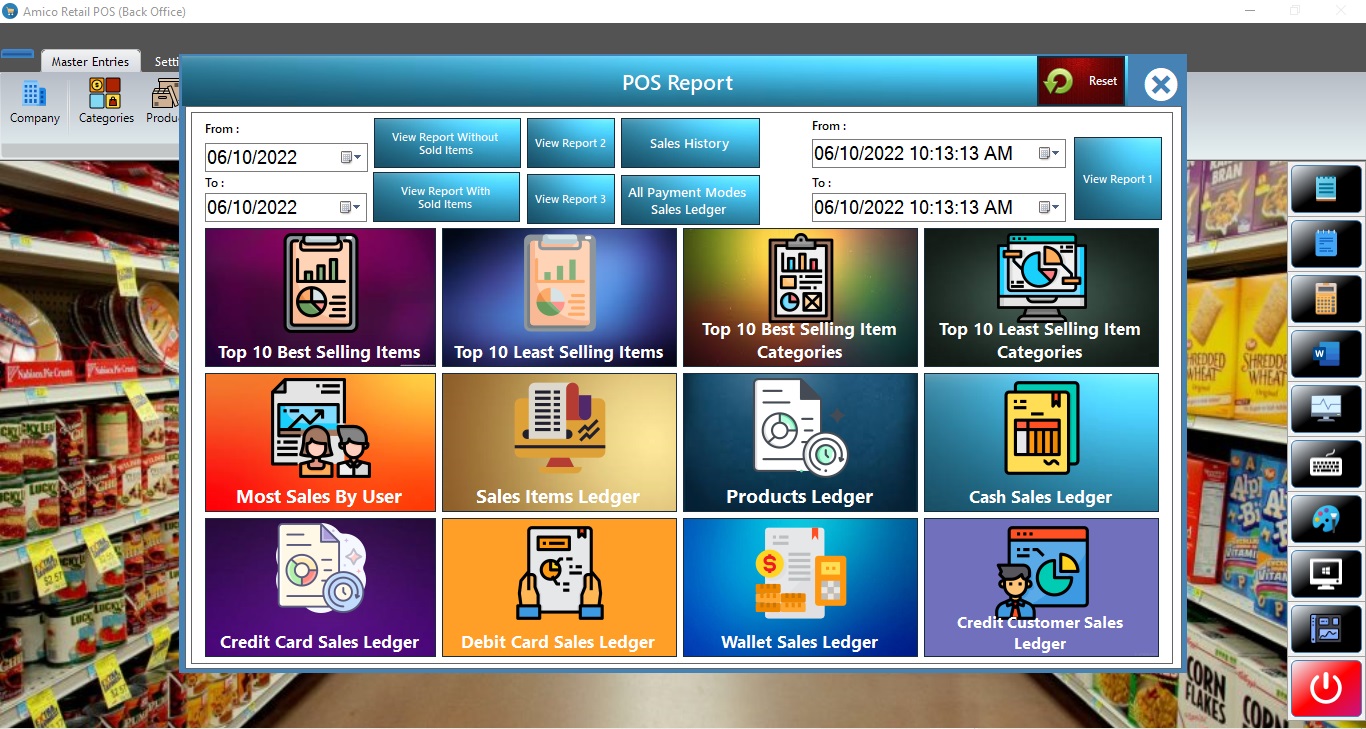Click the Sales History button
The height and width of the screenshot is (729, 1366).
(x=690, y=143)
